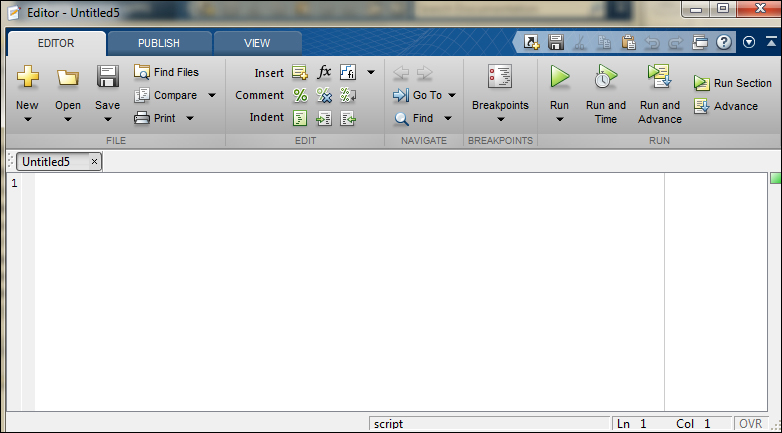Click the Comment lines percent icon
782x433 pixels.
tap(300, 95)
